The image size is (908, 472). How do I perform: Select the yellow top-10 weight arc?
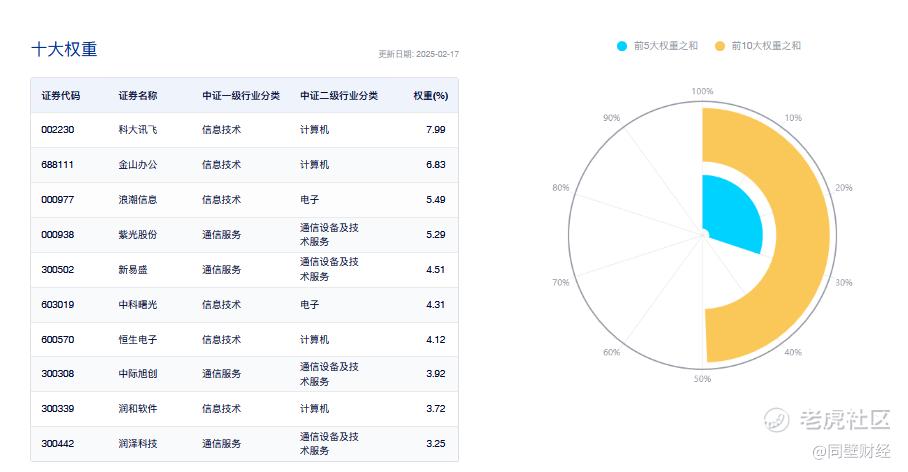pyautogui.click(x=805, y=235)
